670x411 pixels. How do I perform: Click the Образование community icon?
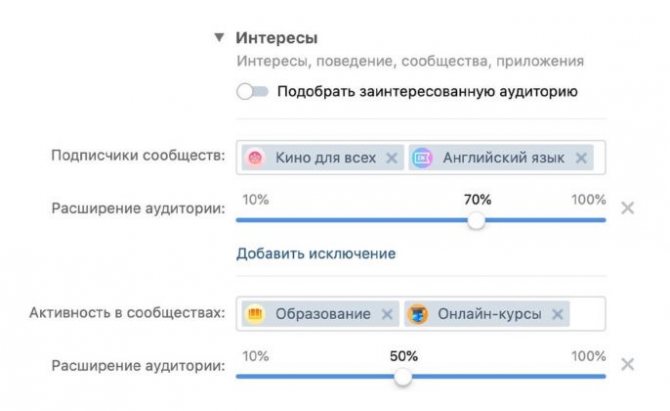(x=255, y=314)
